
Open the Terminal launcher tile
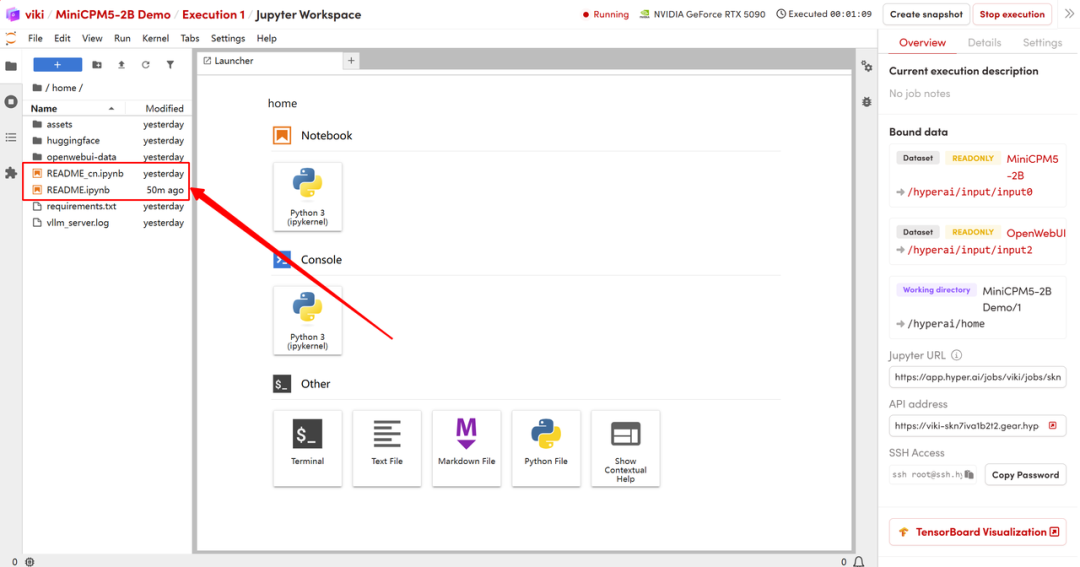tap(307, 448)
